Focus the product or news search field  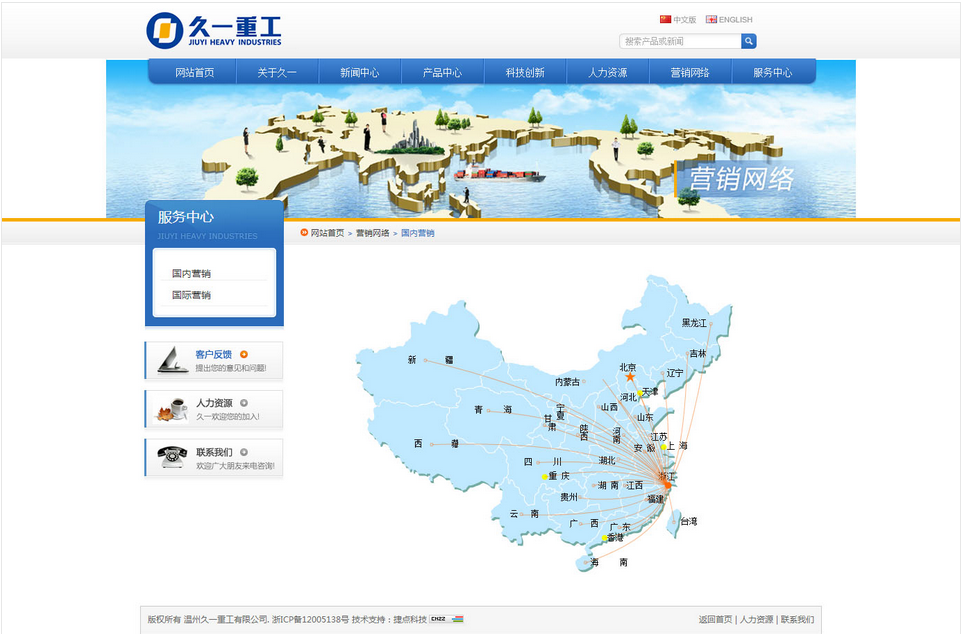(680, 41)
